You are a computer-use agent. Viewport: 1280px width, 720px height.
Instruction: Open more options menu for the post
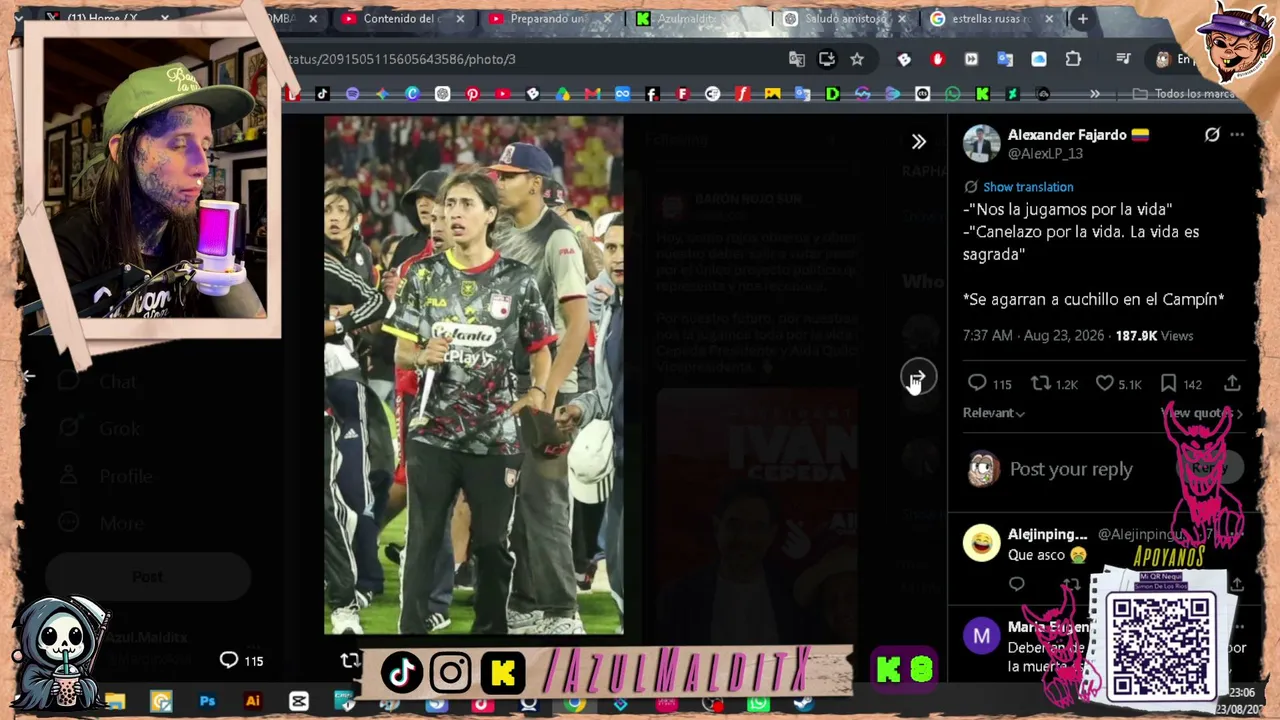coord(1237,135)
